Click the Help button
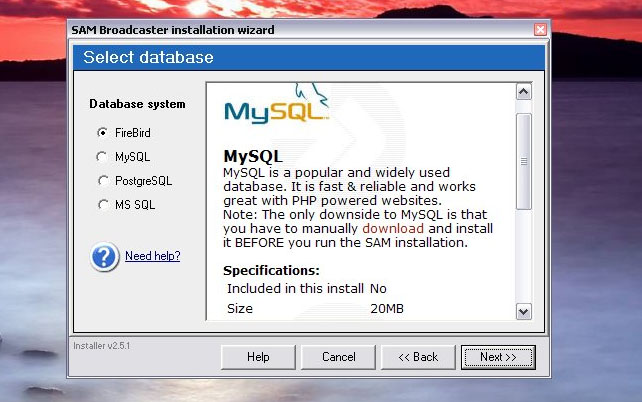 click(258, 357)
